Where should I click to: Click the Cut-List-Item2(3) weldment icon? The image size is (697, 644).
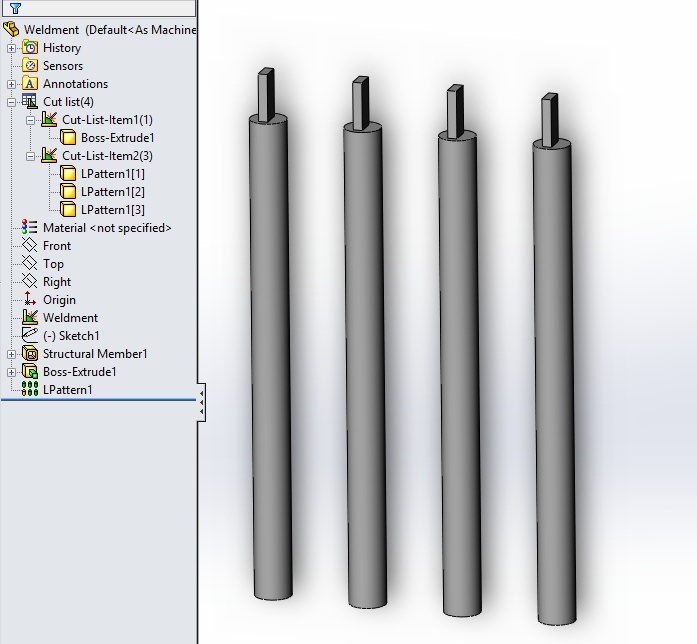point(49,156)
